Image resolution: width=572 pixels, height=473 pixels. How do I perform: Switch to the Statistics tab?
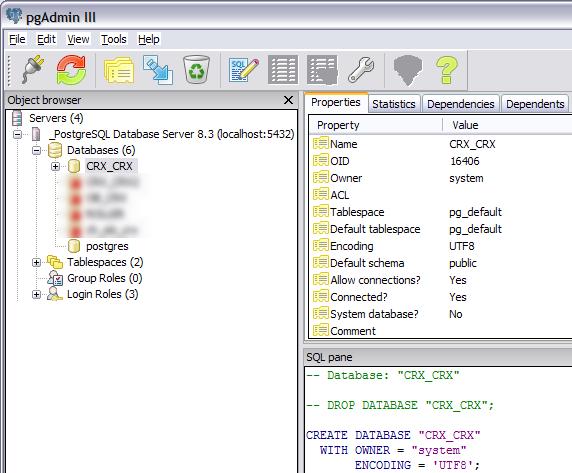click(394, 104)
